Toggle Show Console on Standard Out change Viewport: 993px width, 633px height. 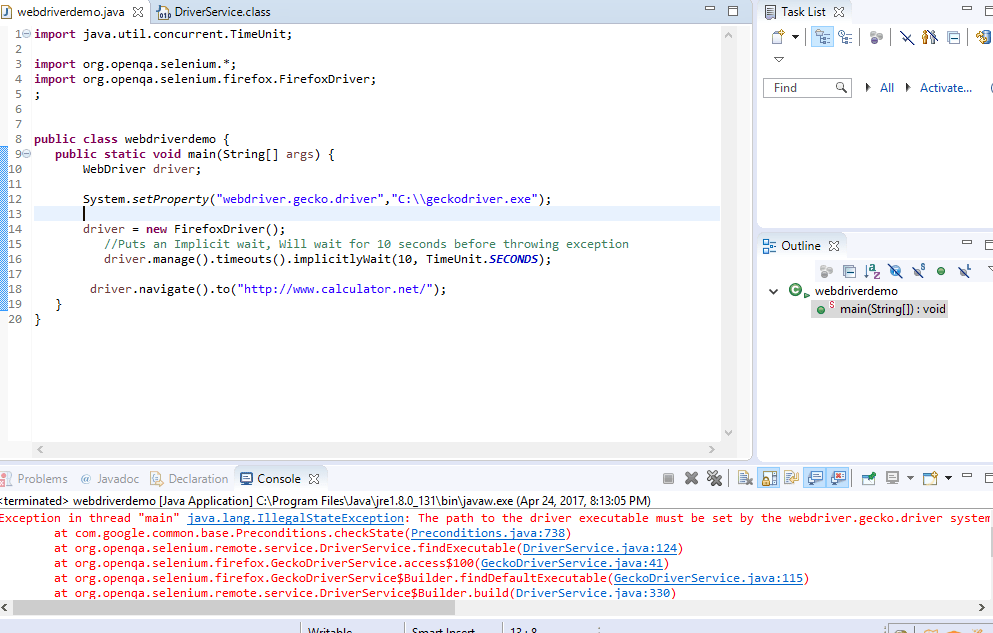816,479
